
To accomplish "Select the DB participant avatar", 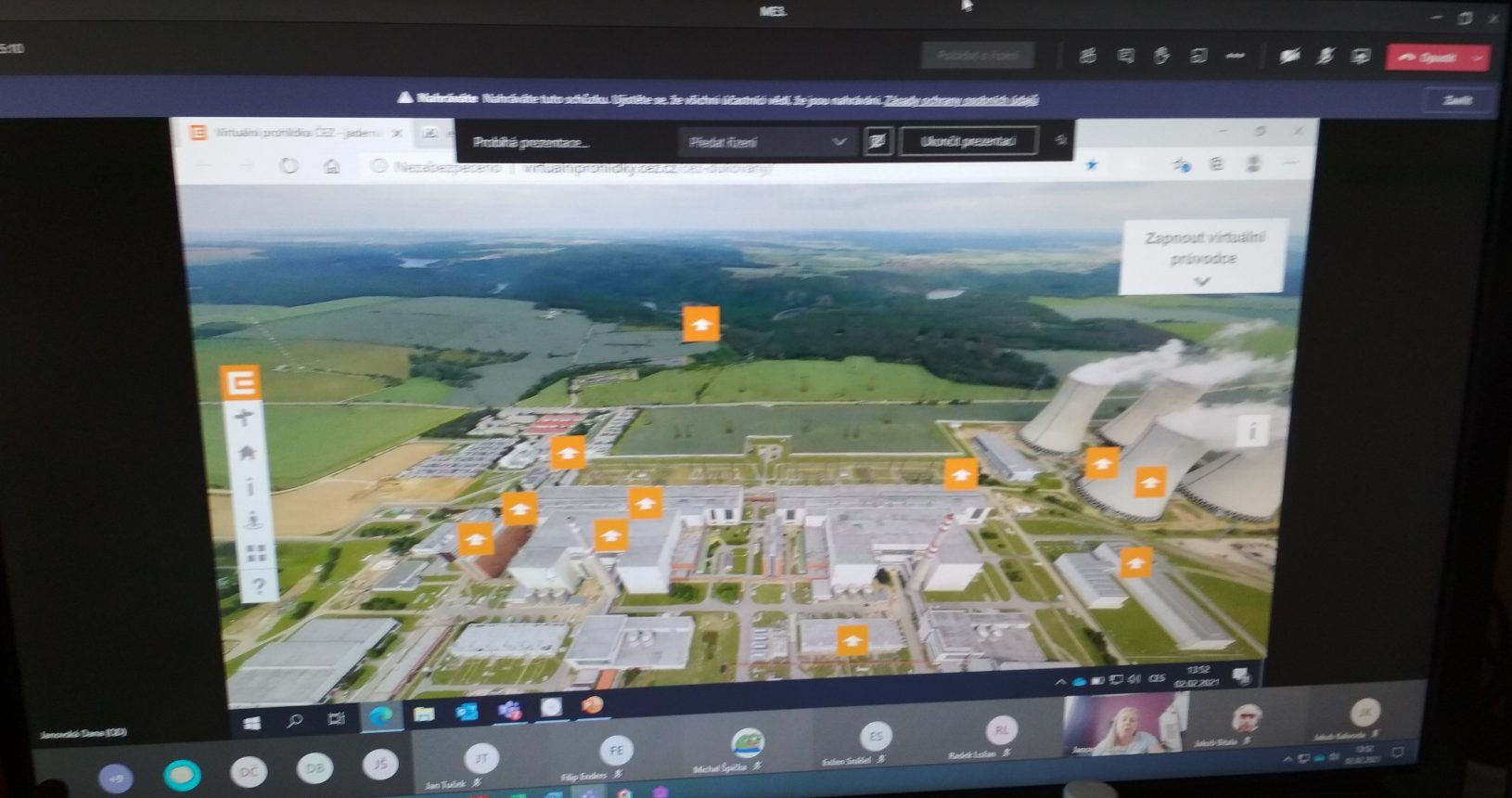I will pyautogui.click(x=315, y=768).
